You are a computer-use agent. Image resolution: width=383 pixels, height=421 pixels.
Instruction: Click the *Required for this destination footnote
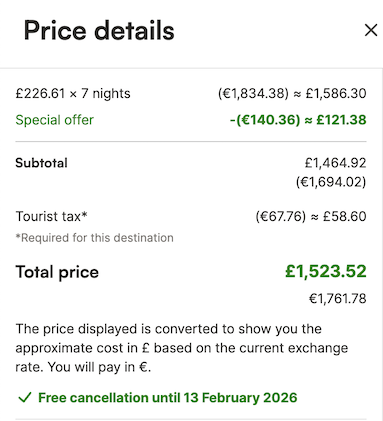tap(95, 238)
